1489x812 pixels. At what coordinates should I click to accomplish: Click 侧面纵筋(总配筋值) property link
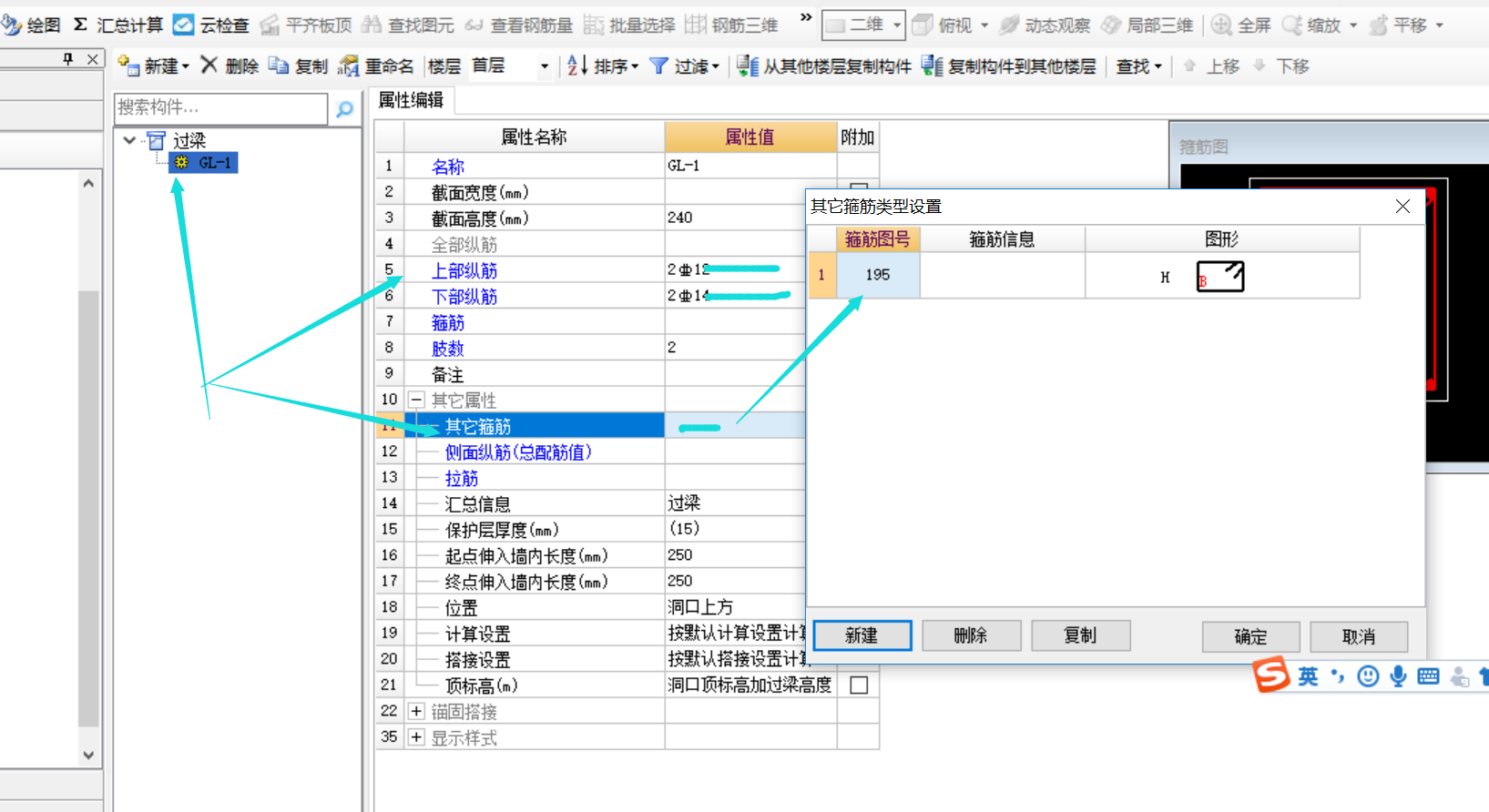[x=518, y=452]
